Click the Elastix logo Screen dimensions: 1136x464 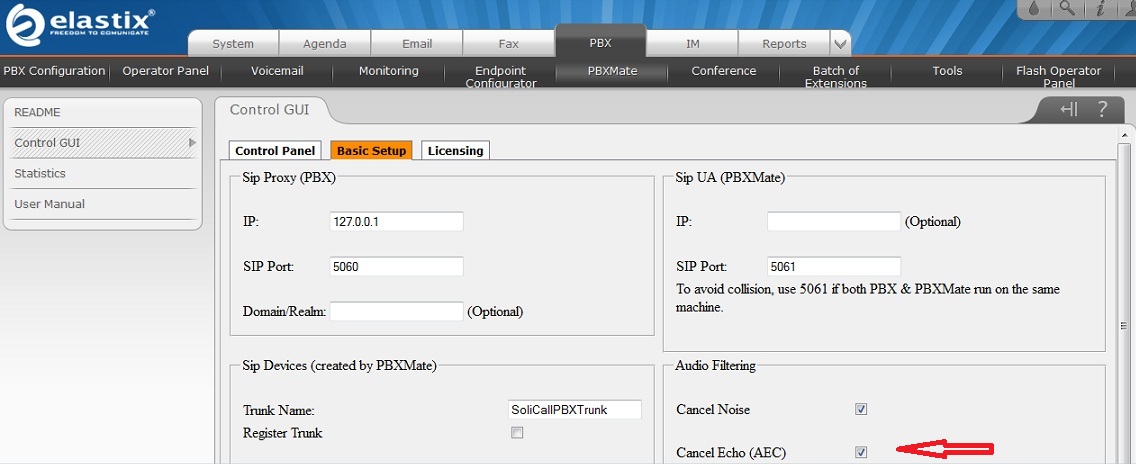[80, 26]
